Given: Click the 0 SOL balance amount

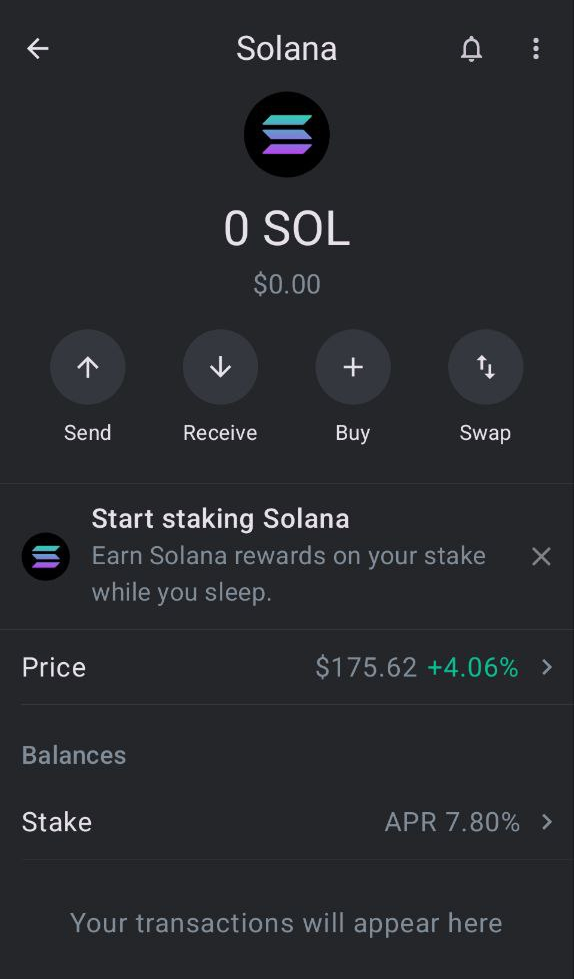Looking at the screenshot, I should [x=287, y=229].
